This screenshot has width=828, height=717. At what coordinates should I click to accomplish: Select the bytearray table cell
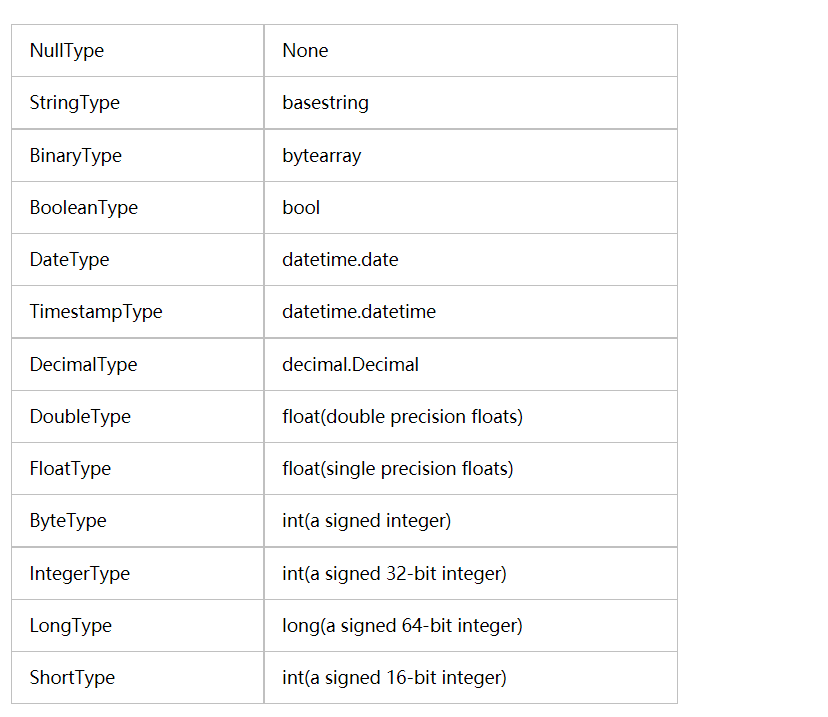click(x=471, y=156)
